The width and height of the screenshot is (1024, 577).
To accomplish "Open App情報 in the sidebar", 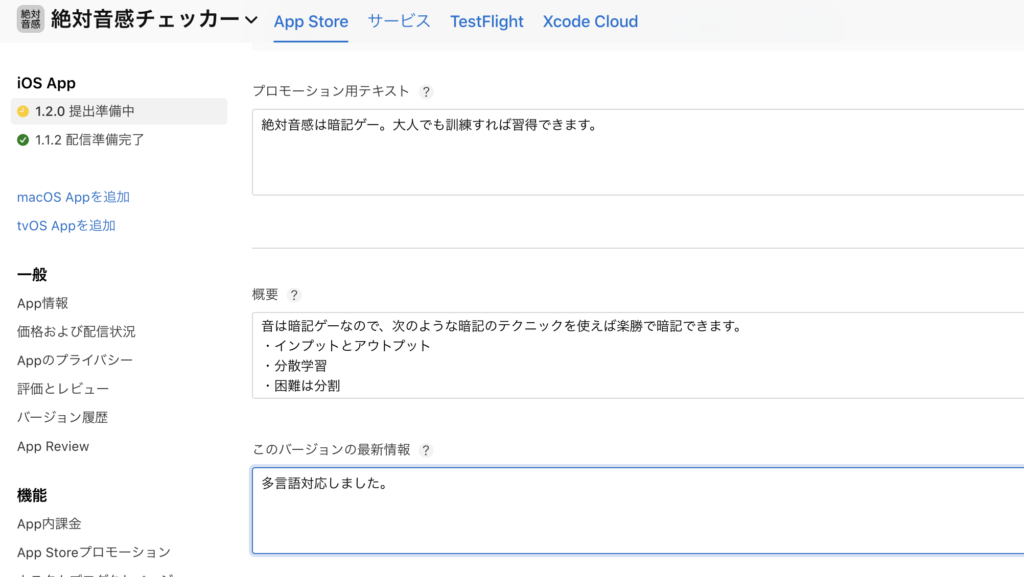I will point(42,303).
